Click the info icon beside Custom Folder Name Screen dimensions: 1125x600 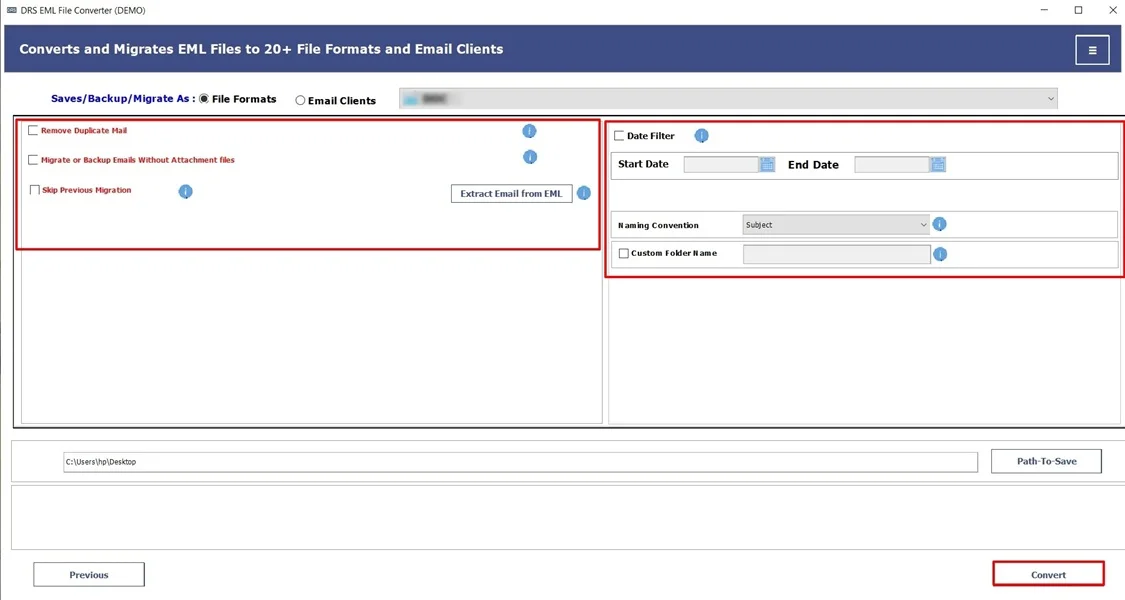[939, 254]
